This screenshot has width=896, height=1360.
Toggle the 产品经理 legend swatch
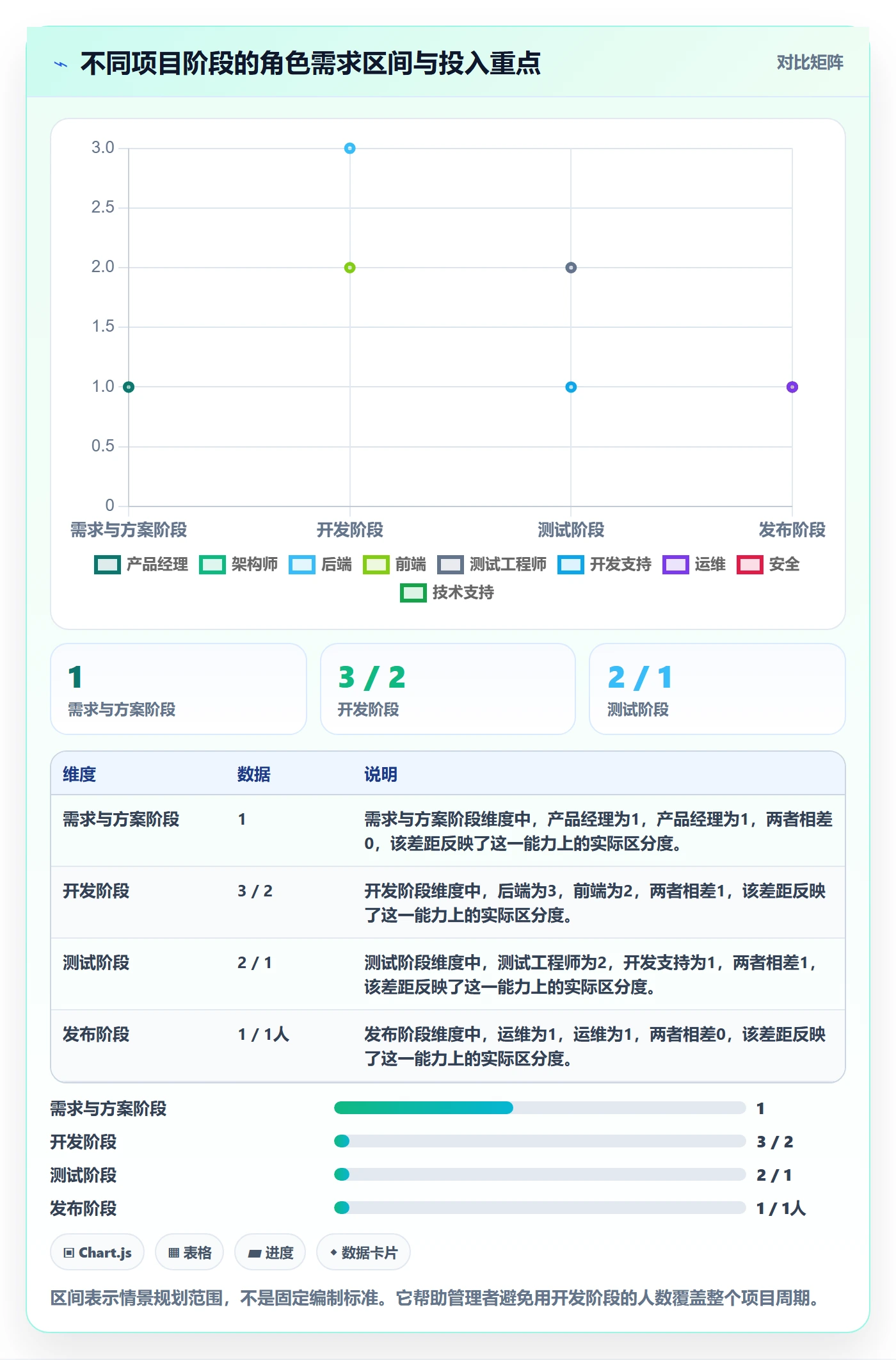click(108, 565)
